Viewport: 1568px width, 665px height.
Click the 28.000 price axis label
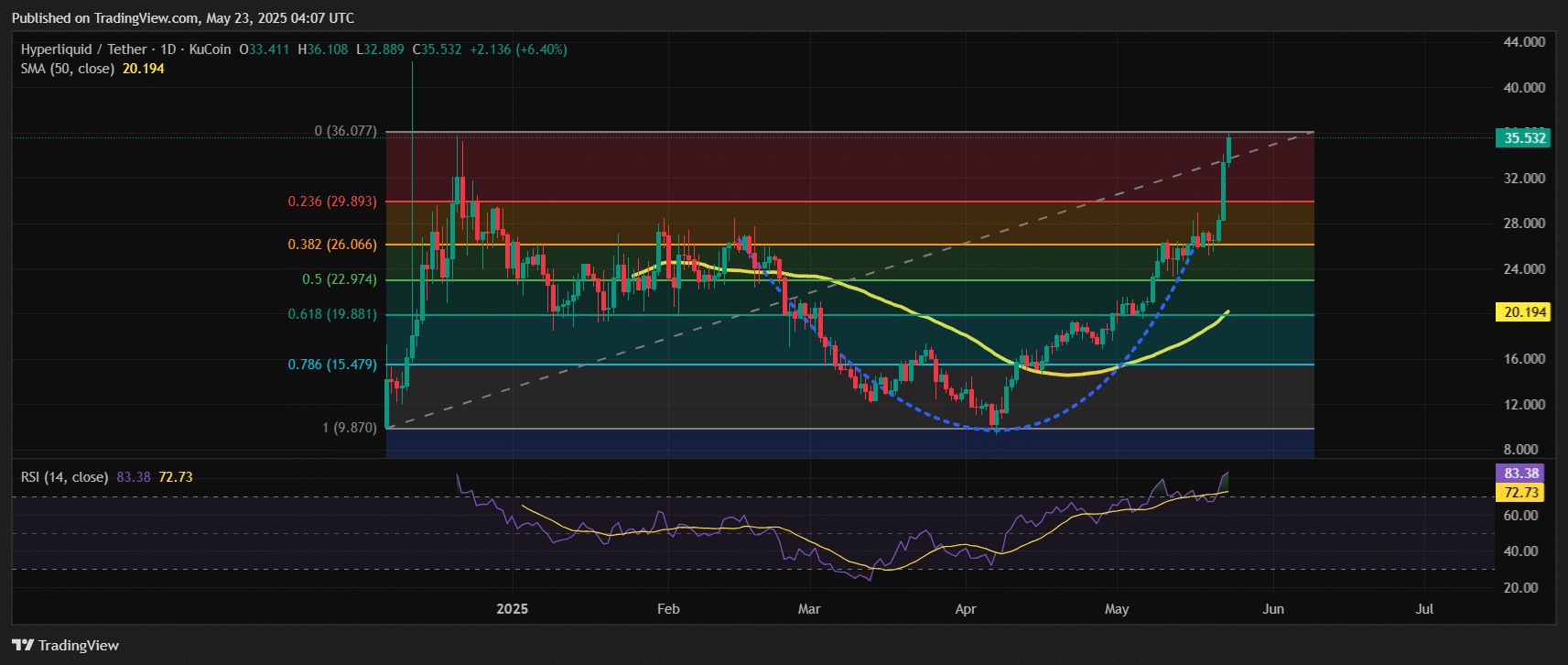1524,223
